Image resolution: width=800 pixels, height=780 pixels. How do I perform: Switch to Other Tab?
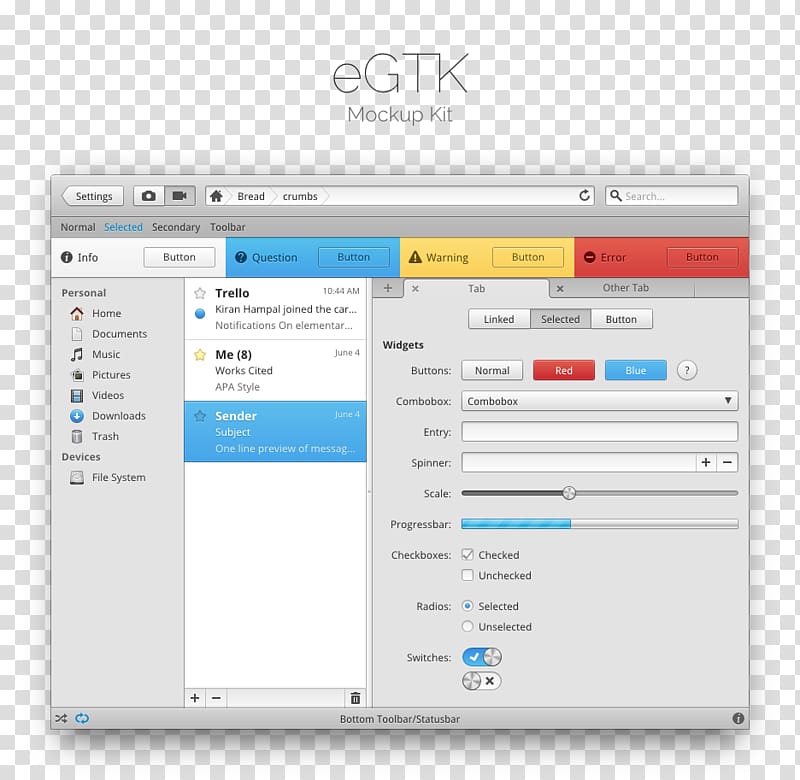[626, 288]
